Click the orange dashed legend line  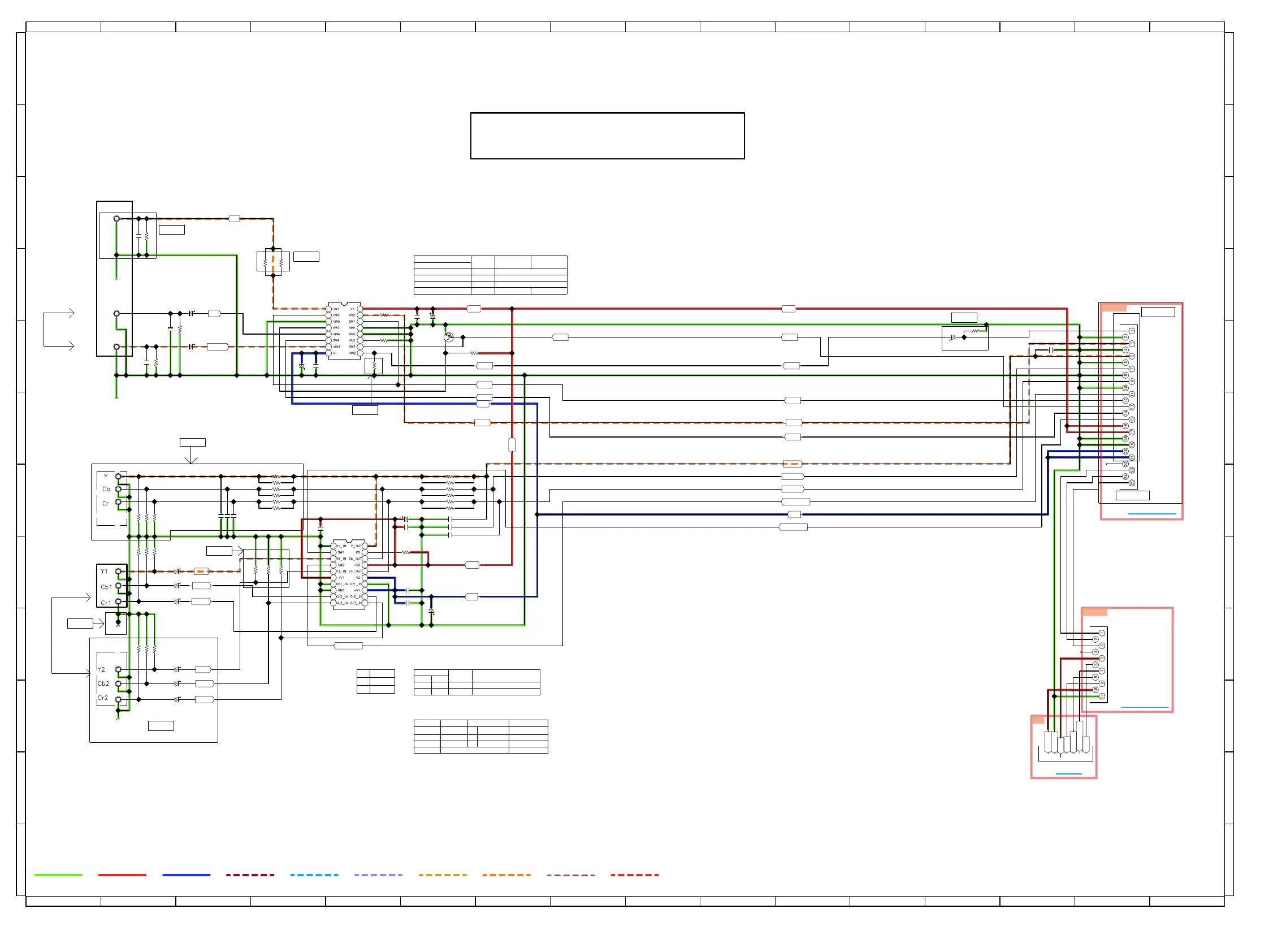pyautogui.click(x=506, y=875)
